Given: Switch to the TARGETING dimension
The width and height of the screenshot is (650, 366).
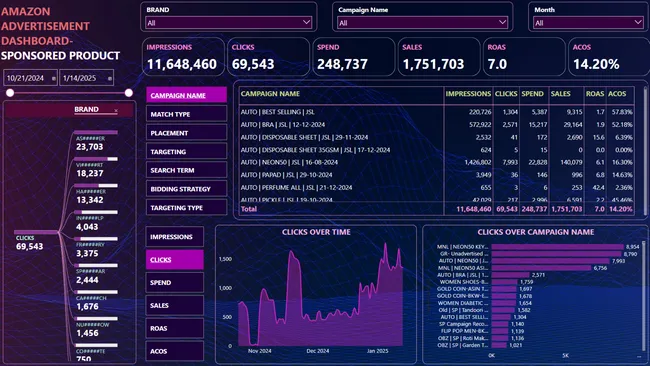Looking at the screenshot, I should point(187,152).
